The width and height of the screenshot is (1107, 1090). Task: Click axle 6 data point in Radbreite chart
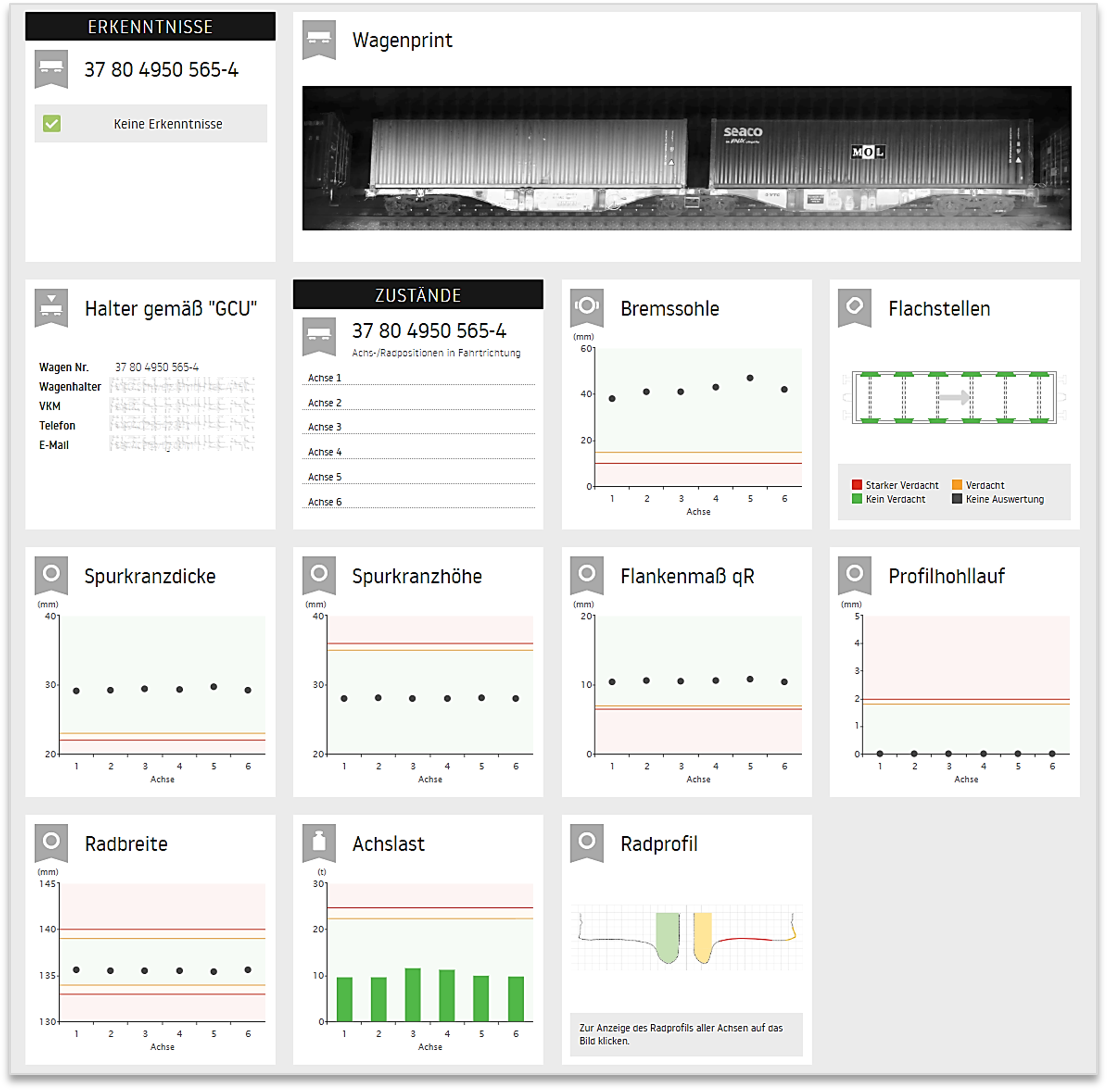point(248,969)
